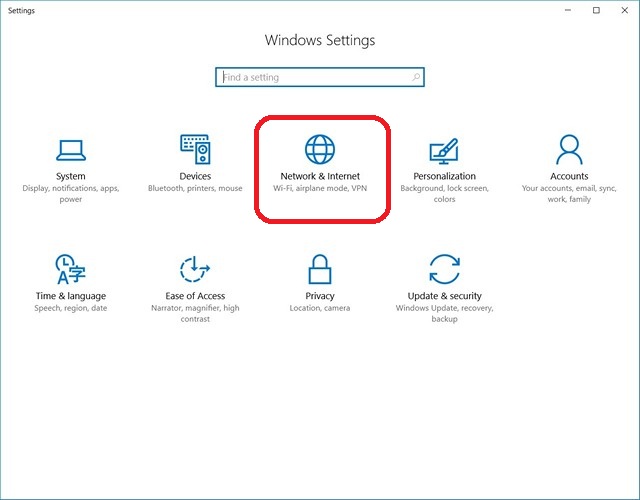Open the System laptop icon
Screen dimensions: 640x500
[71, 150]
